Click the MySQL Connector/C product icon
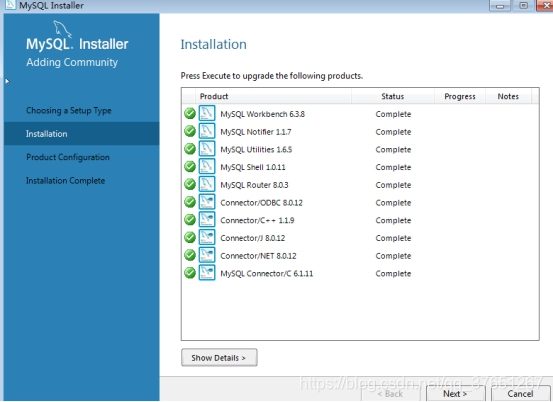 (207, 273)
